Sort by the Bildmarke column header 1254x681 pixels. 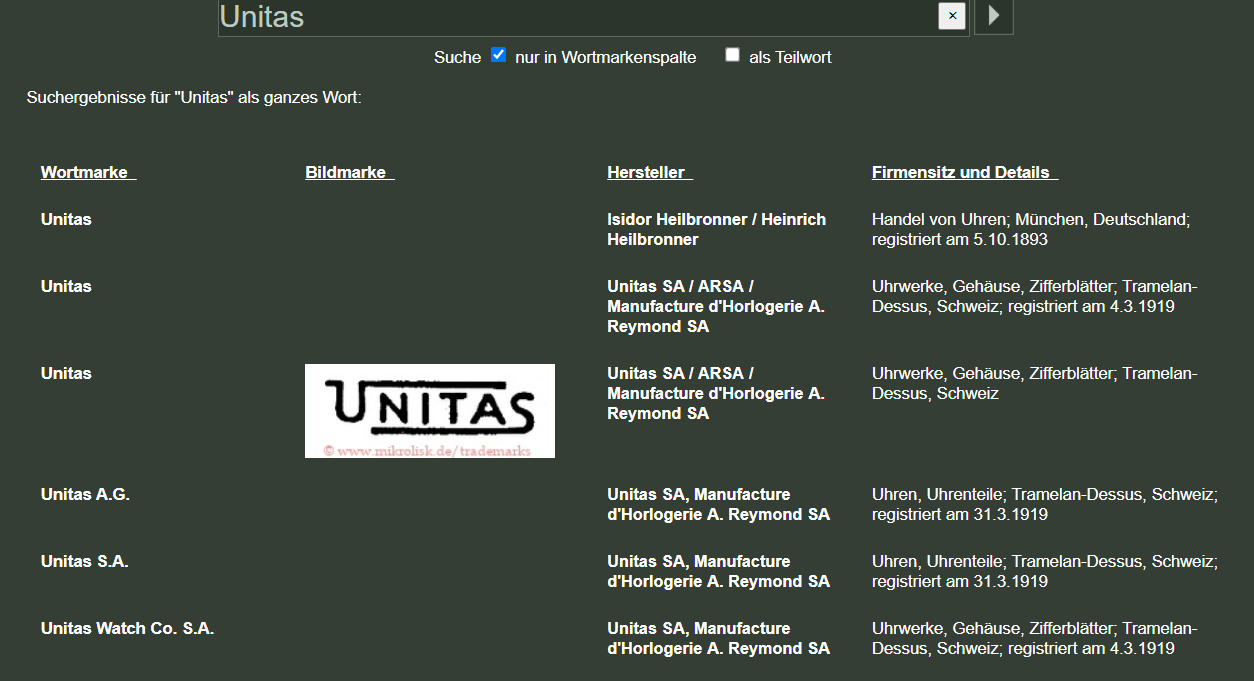(x=349, y=172)
